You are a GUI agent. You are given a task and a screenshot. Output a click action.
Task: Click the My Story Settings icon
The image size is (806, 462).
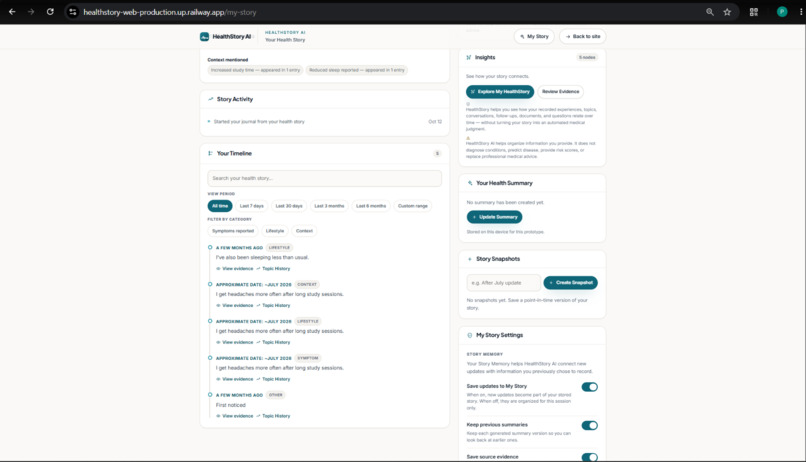[470, 335]
